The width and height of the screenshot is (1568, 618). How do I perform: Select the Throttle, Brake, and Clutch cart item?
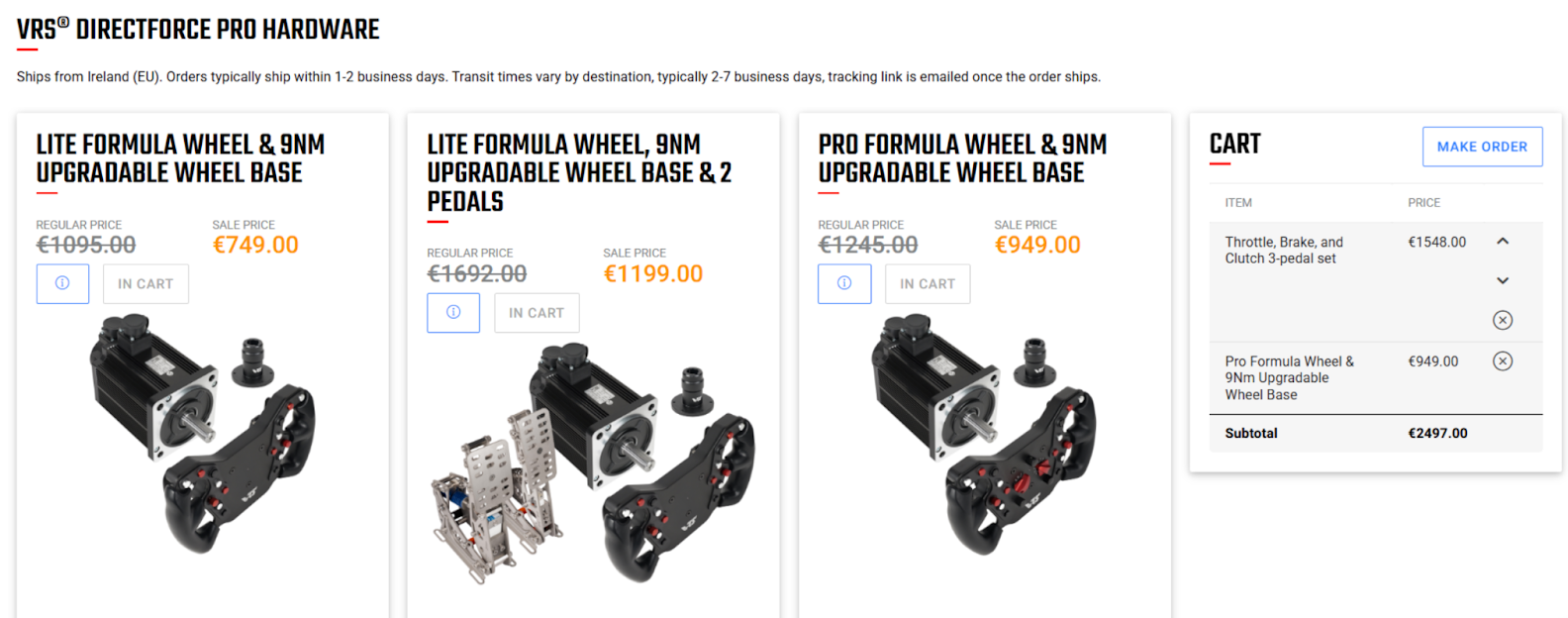point(1284,250)
